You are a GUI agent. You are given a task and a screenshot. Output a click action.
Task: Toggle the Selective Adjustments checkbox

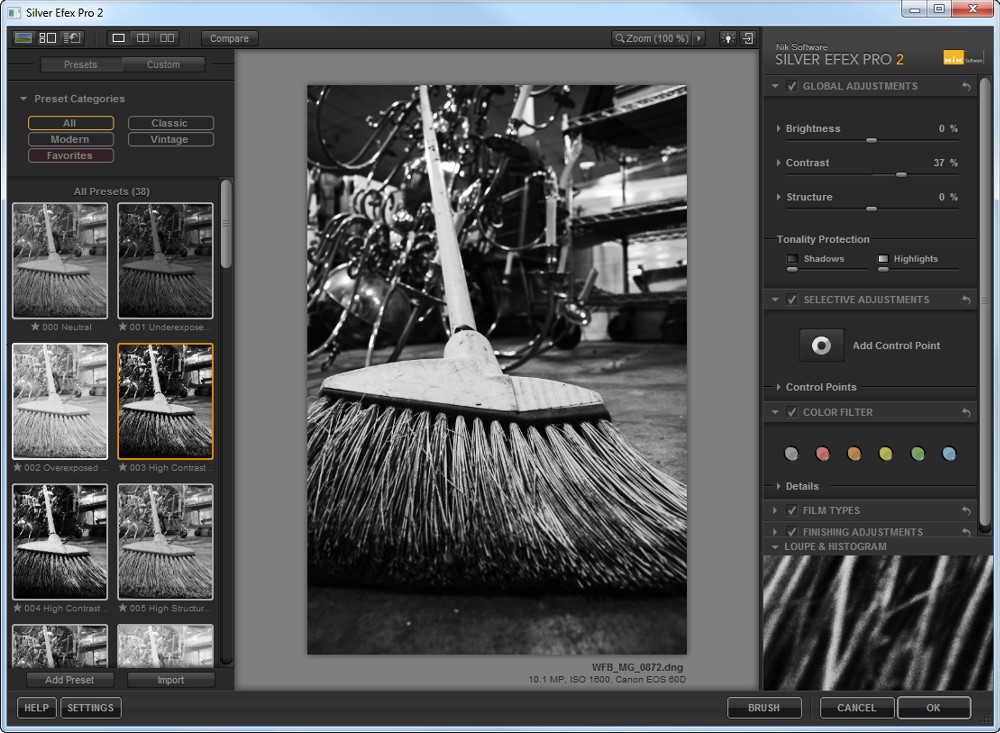[791, 300]
